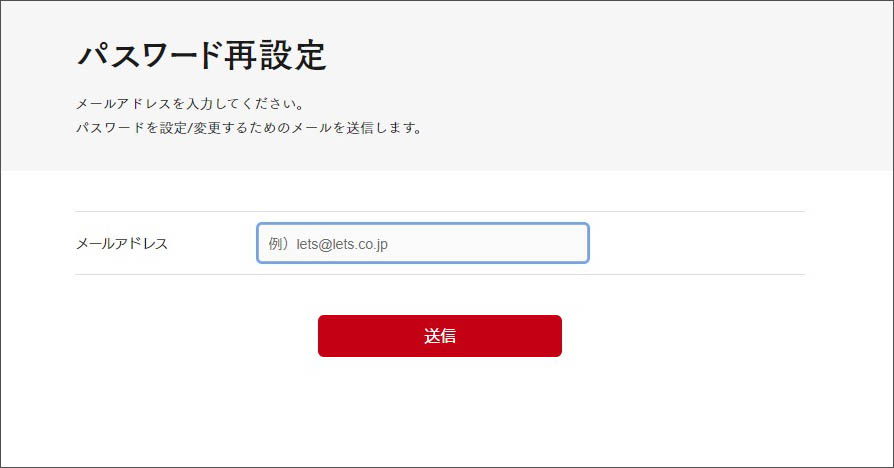Click the white area beneath the 送信 button

point(440,410)
